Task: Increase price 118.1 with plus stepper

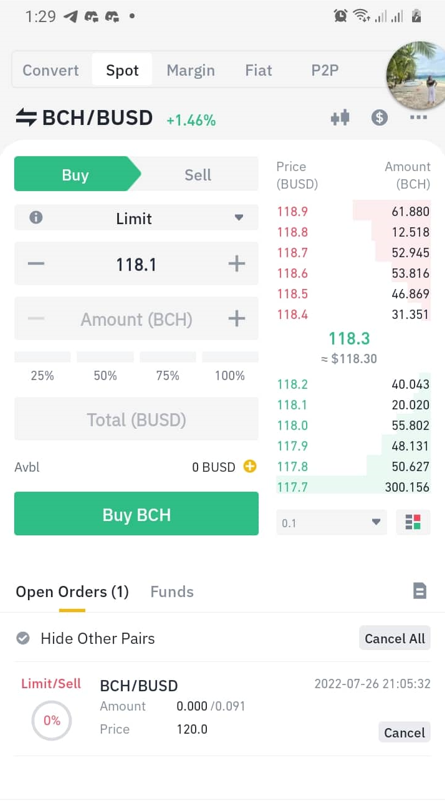Action: point(237,264)
